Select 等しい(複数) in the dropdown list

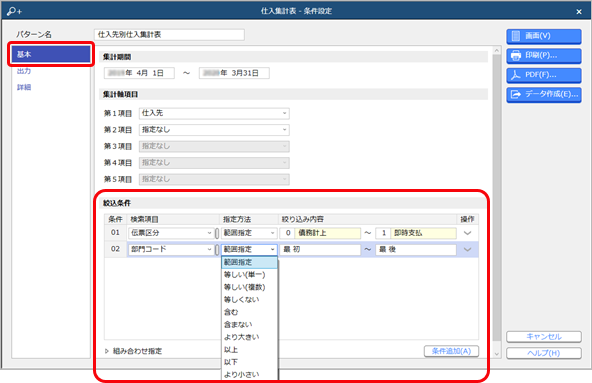[249, 287]
